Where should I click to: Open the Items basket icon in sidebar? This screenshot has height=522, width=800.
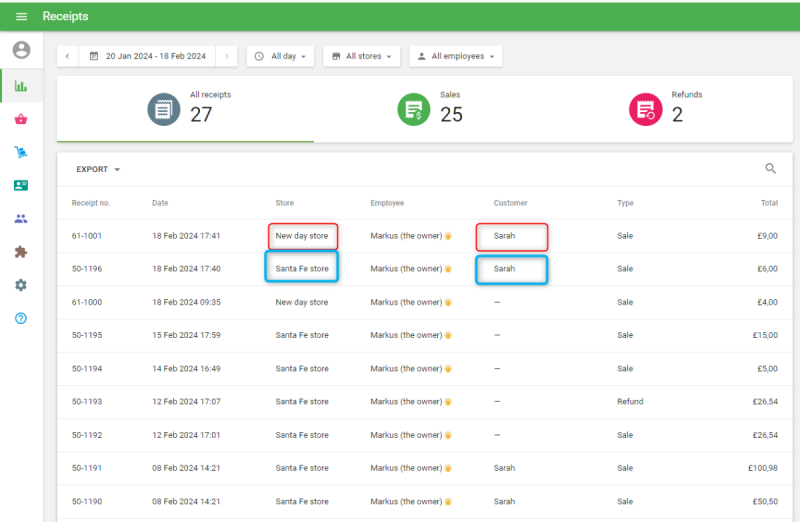[21, 119]
